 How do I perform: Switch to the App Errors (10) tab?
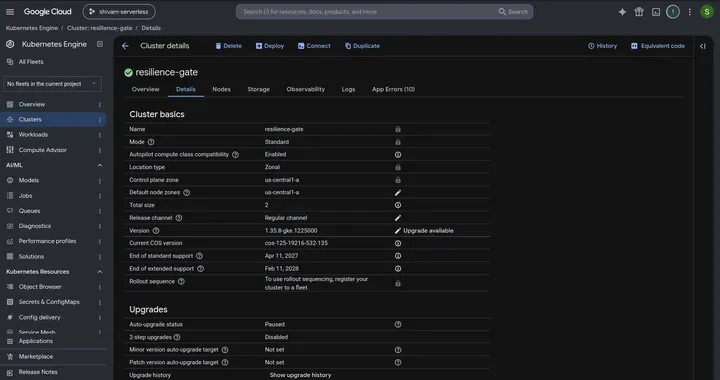394,89
